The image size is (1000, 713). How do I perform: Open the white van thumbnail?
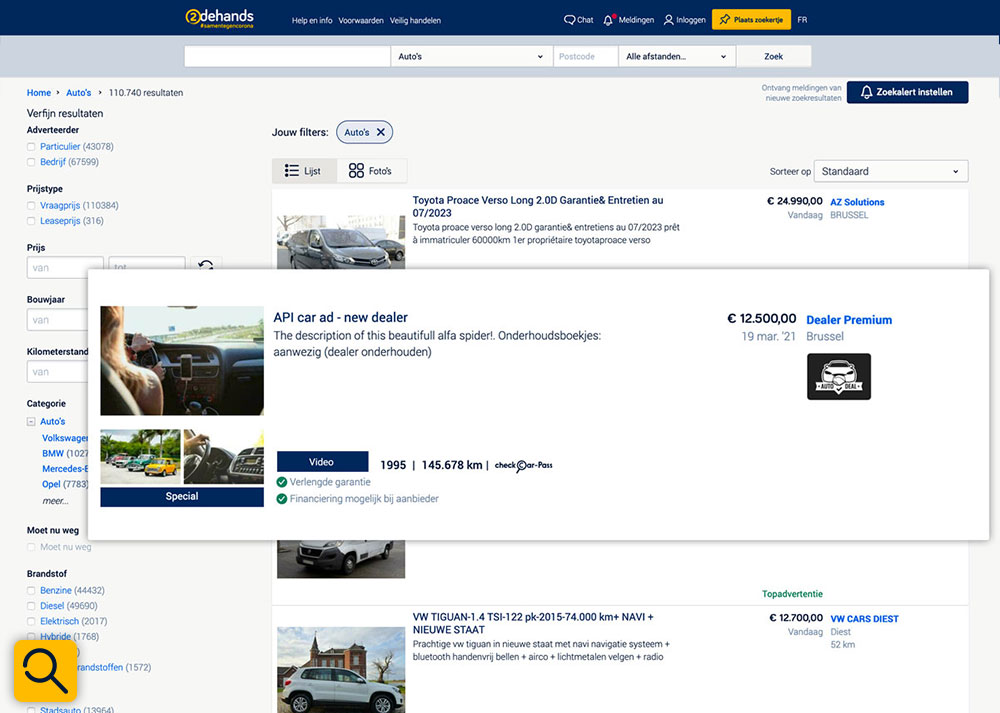(x=341, y=559)
